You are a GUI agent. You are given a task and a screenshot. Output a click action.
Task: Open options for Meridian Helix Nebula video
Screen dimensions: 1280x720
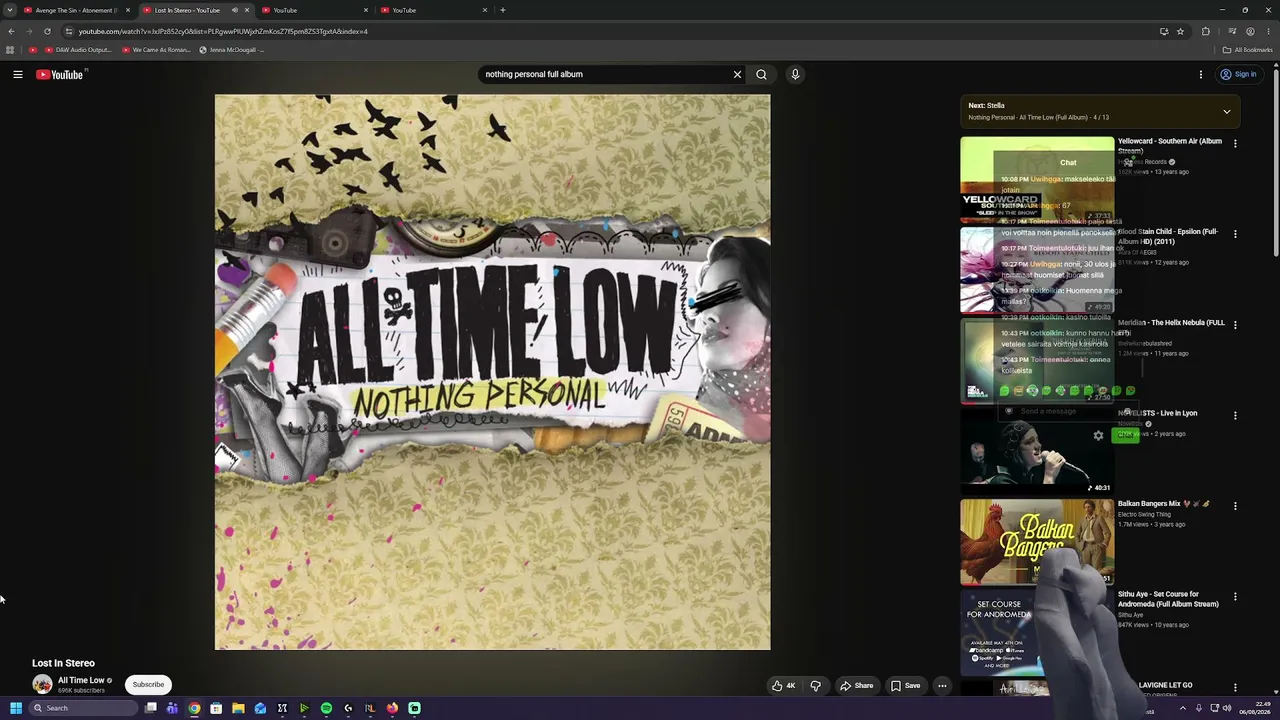1235,325
